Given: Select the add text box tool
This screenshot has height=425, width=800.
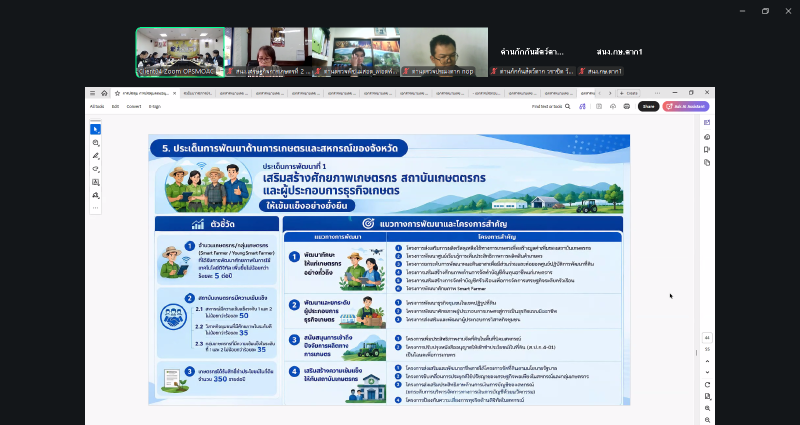Looking at the screenshot, I should [x=95, y=182].
